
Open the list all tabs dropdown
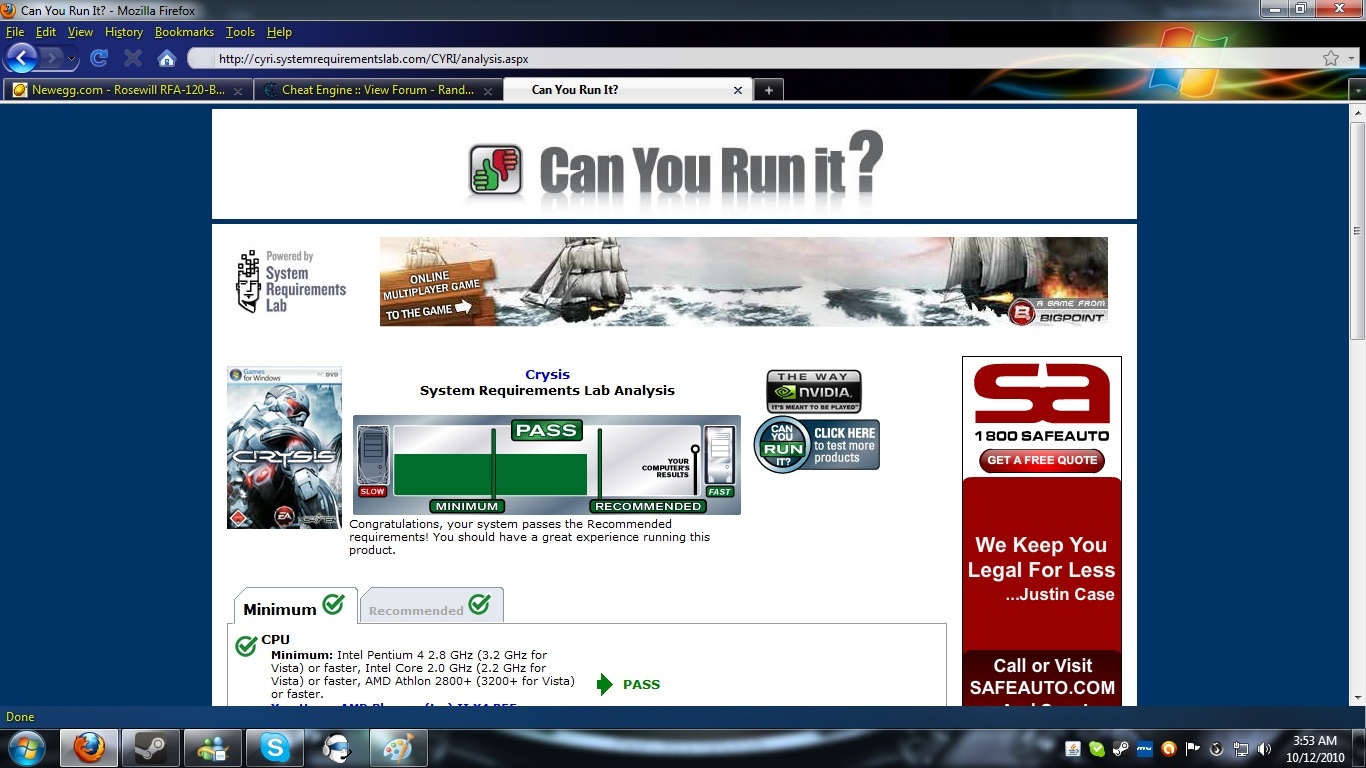click(1357, 90)
